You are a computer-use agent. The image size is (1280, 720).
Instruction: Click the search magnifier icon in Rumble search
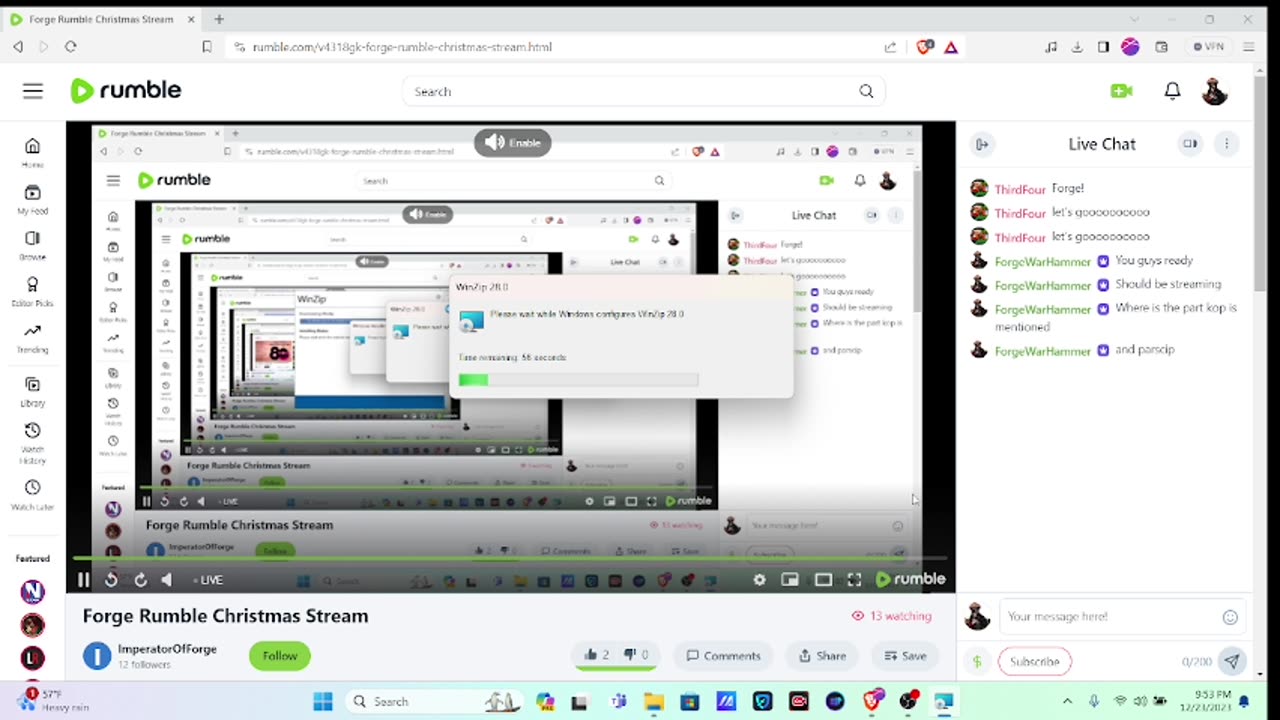866,91
